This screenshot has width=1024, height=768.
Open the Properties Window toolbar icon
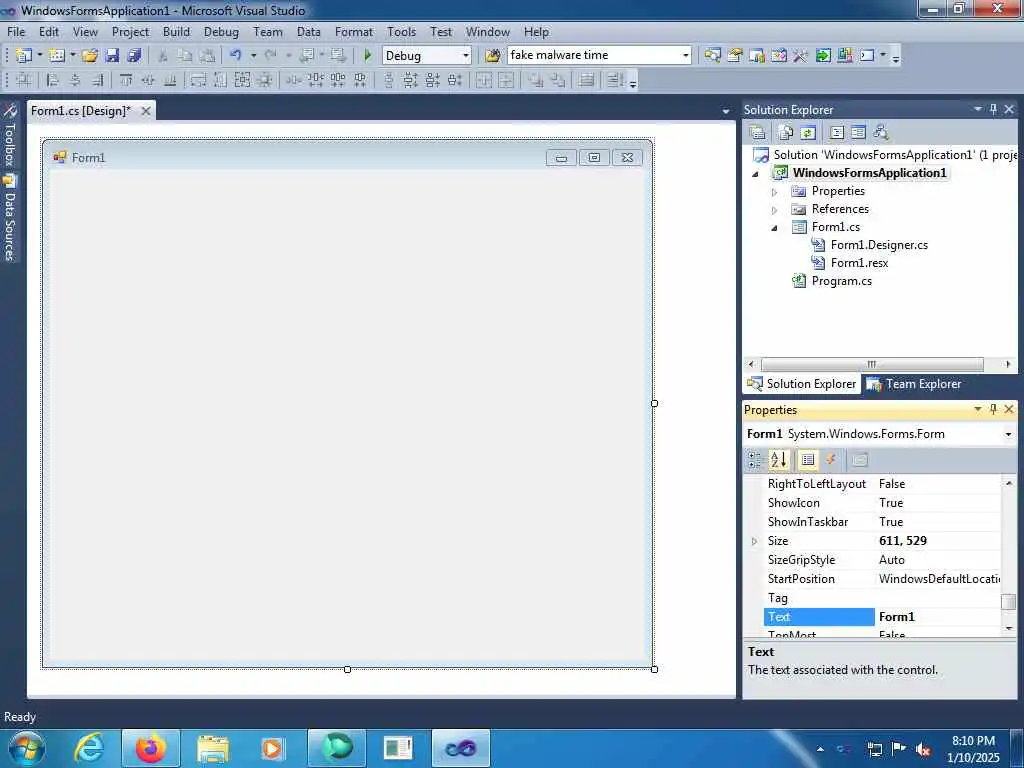point(735,56)
